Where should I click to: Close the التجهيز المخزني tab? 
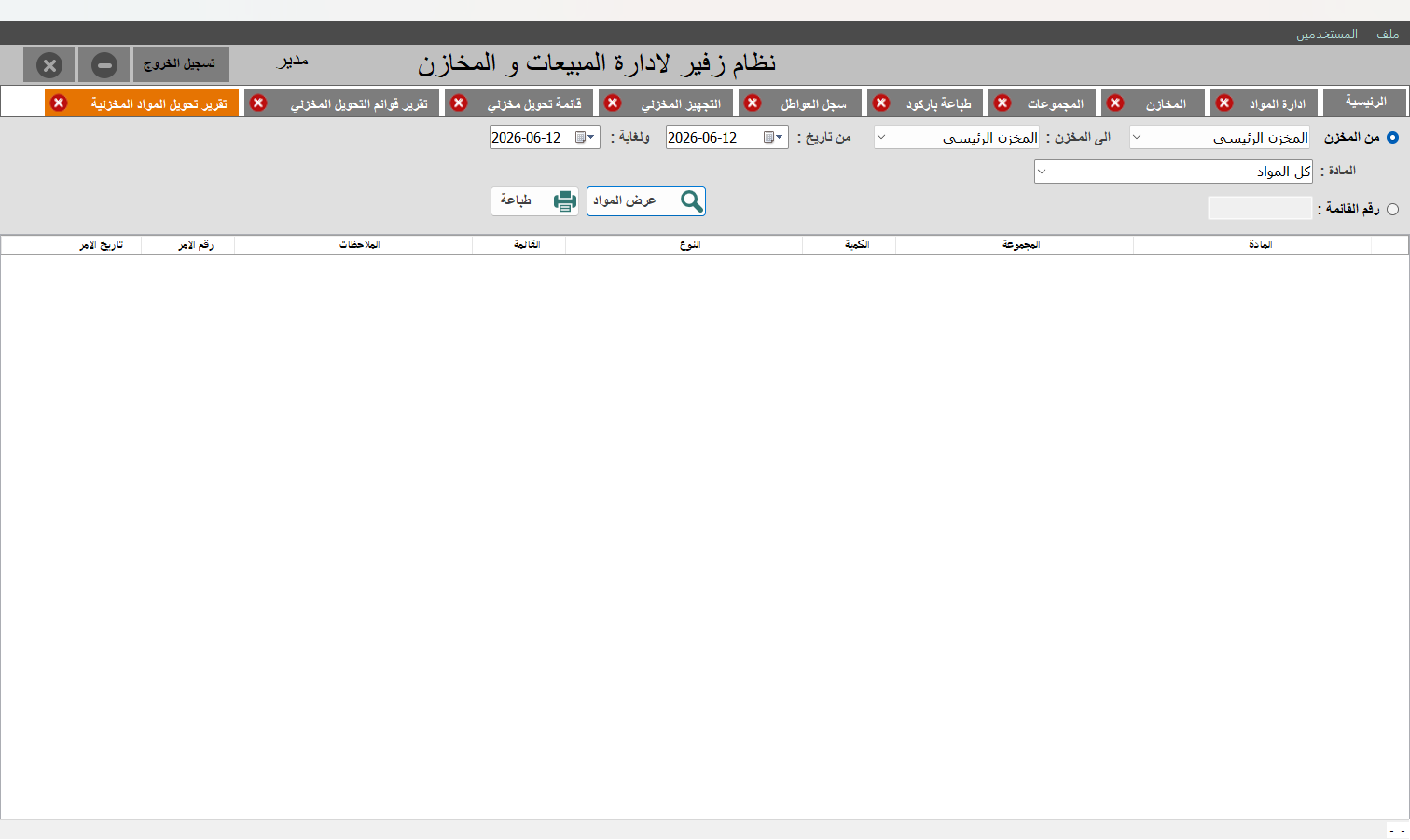613,103
